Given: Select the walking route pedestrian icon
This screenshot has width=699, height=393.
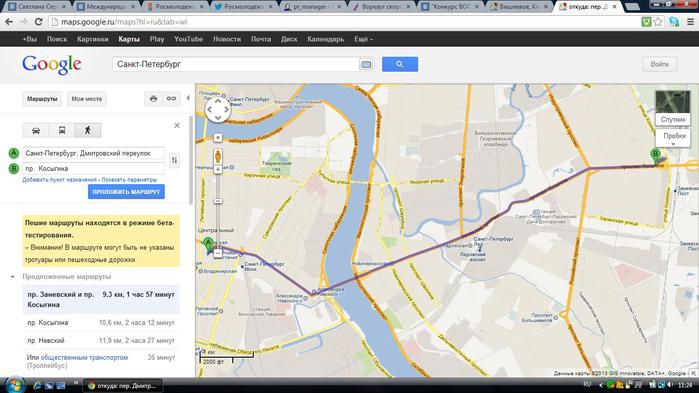Looking at the screenshot, I should coord(88,130).
